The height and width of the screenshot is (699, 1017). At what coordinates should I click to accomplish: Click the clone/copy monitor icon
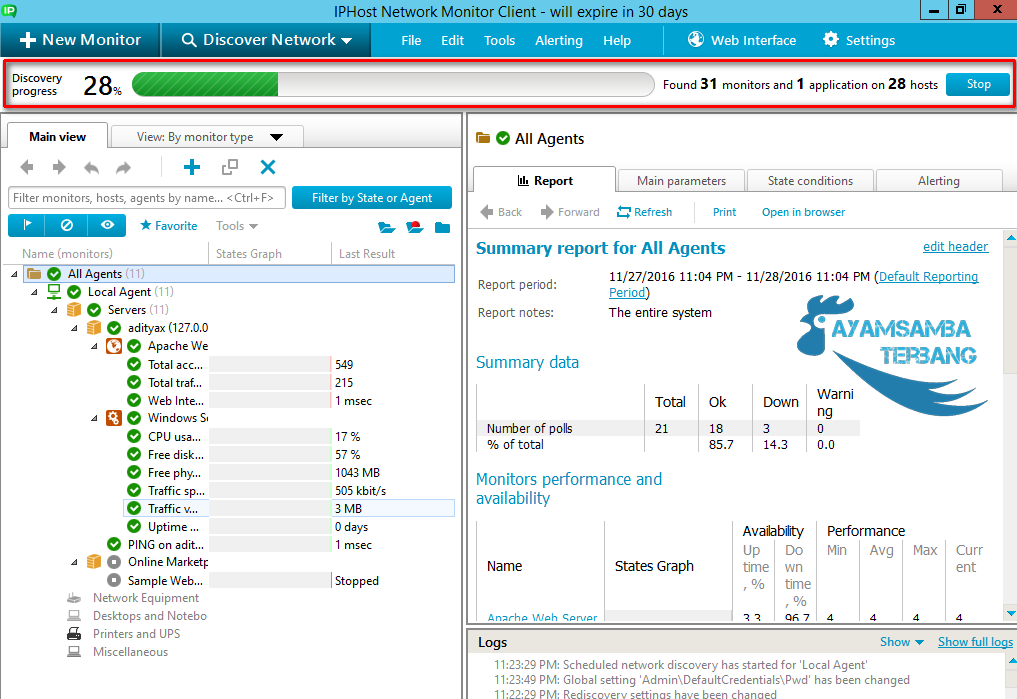point(230,167)
